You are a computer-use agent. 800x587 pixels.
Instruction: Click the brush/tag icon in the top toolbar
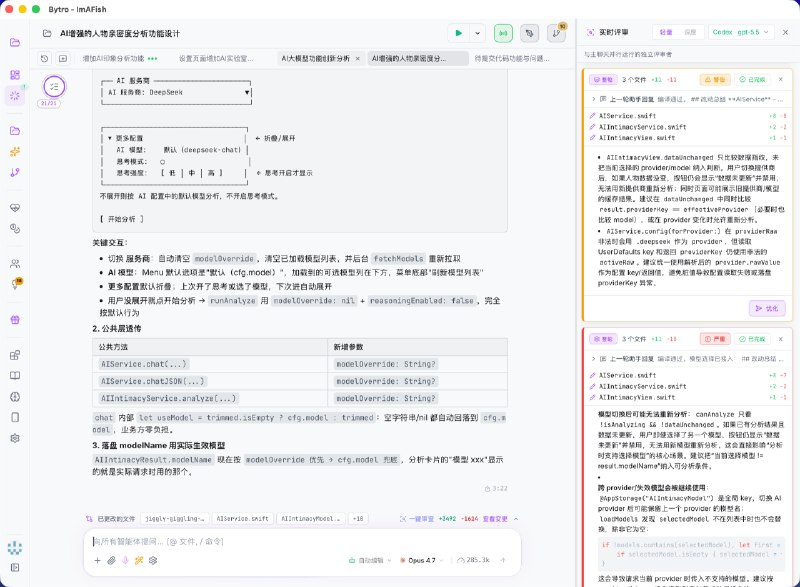tap(529, 33)
